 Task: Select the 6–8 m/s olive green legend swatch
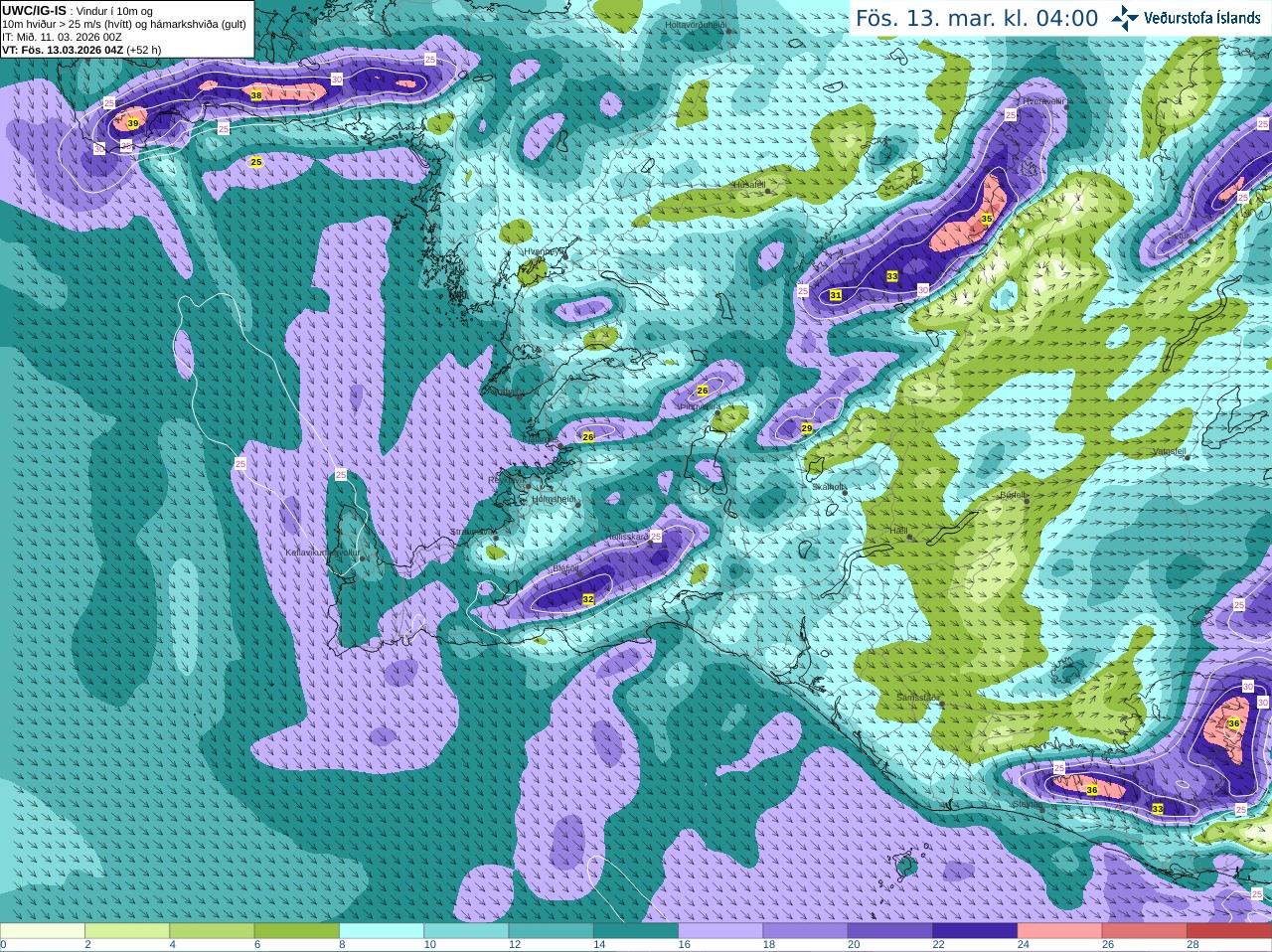[297, 930]
